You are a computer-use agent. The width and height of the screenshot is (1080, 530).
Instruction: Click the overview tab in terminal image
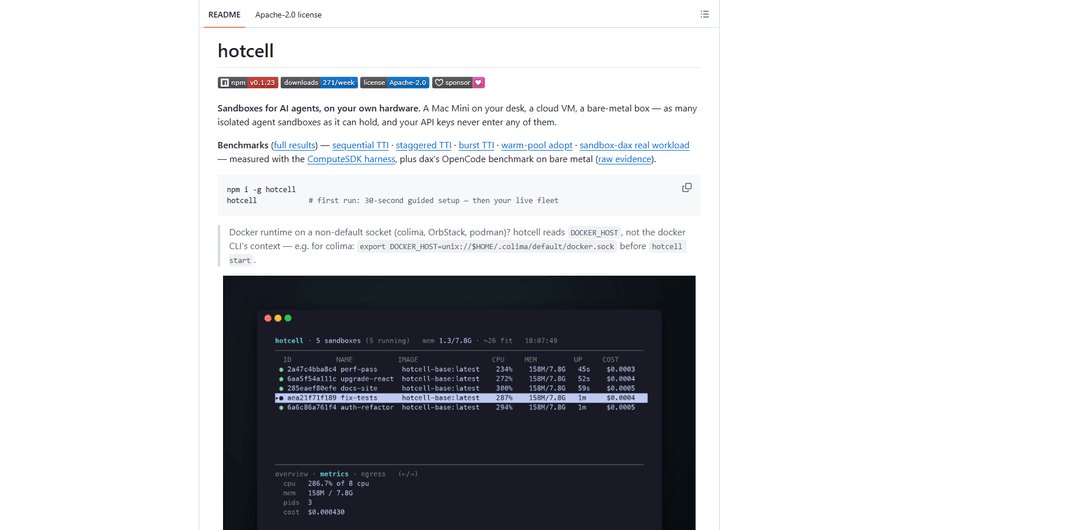click(291, 474)
